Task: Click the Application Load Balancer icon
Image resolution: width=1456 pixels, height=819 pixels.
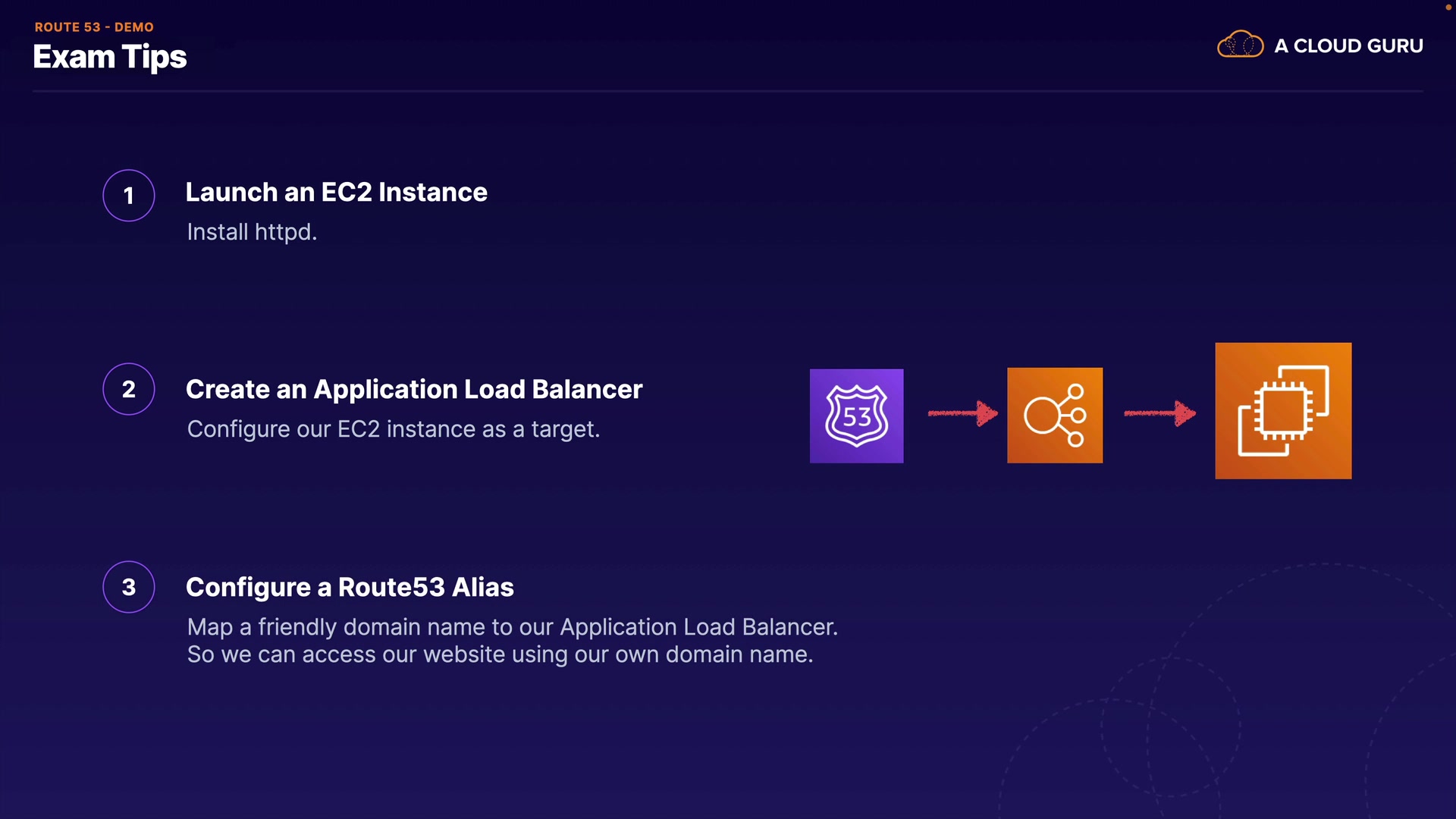Action: coord(1054,415)
